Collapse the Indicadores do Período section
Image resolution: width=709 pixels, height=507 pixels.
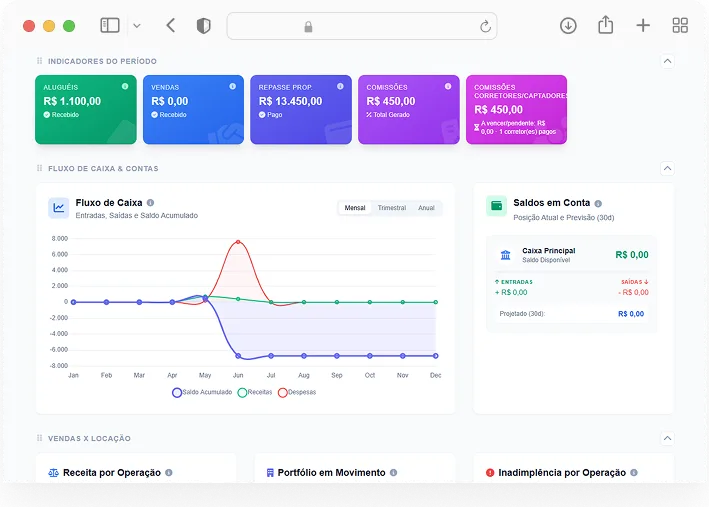(667, 61)
